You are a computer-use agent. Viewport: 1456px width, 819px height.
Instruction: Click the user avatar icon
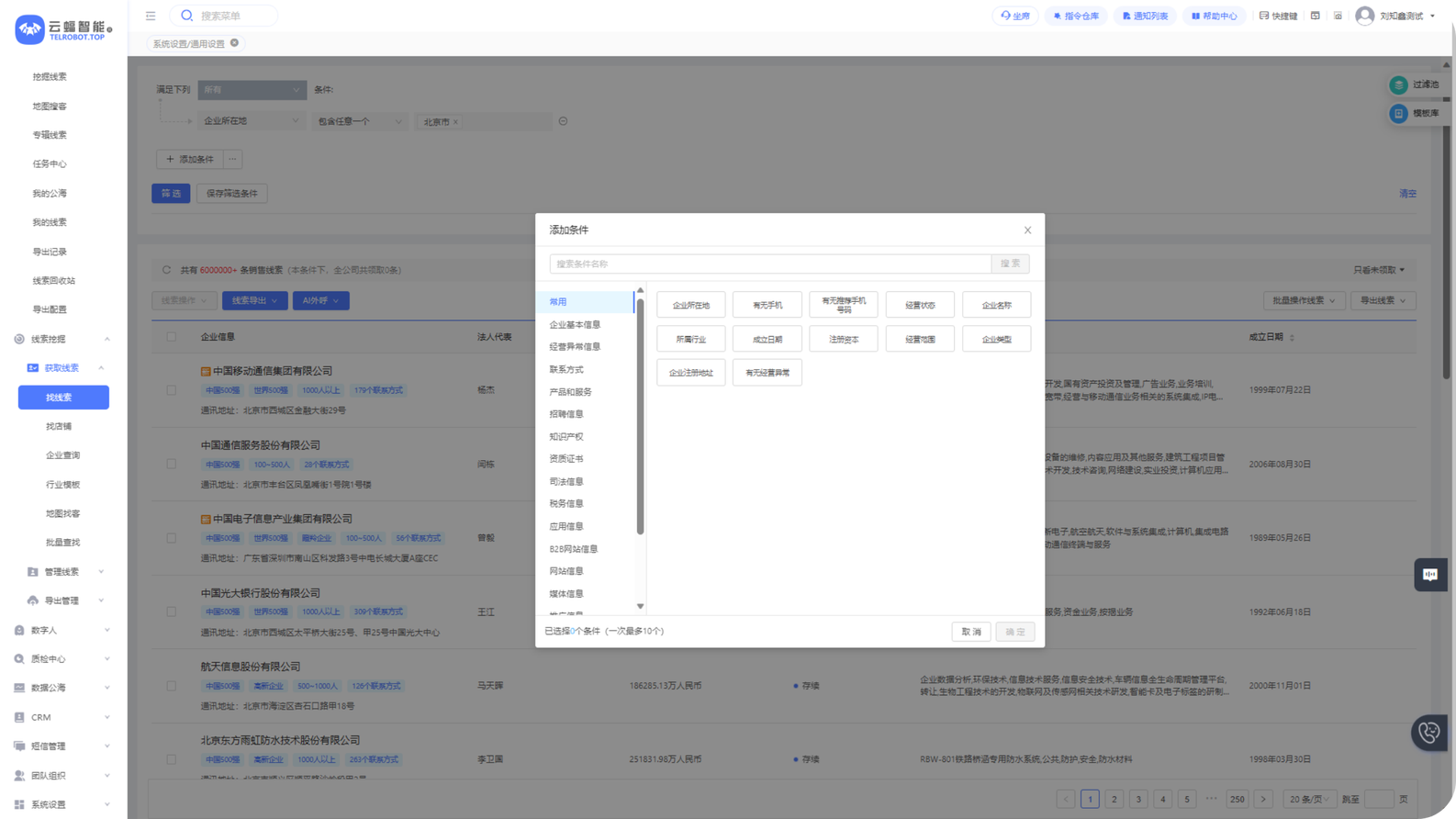[1365, 16]
